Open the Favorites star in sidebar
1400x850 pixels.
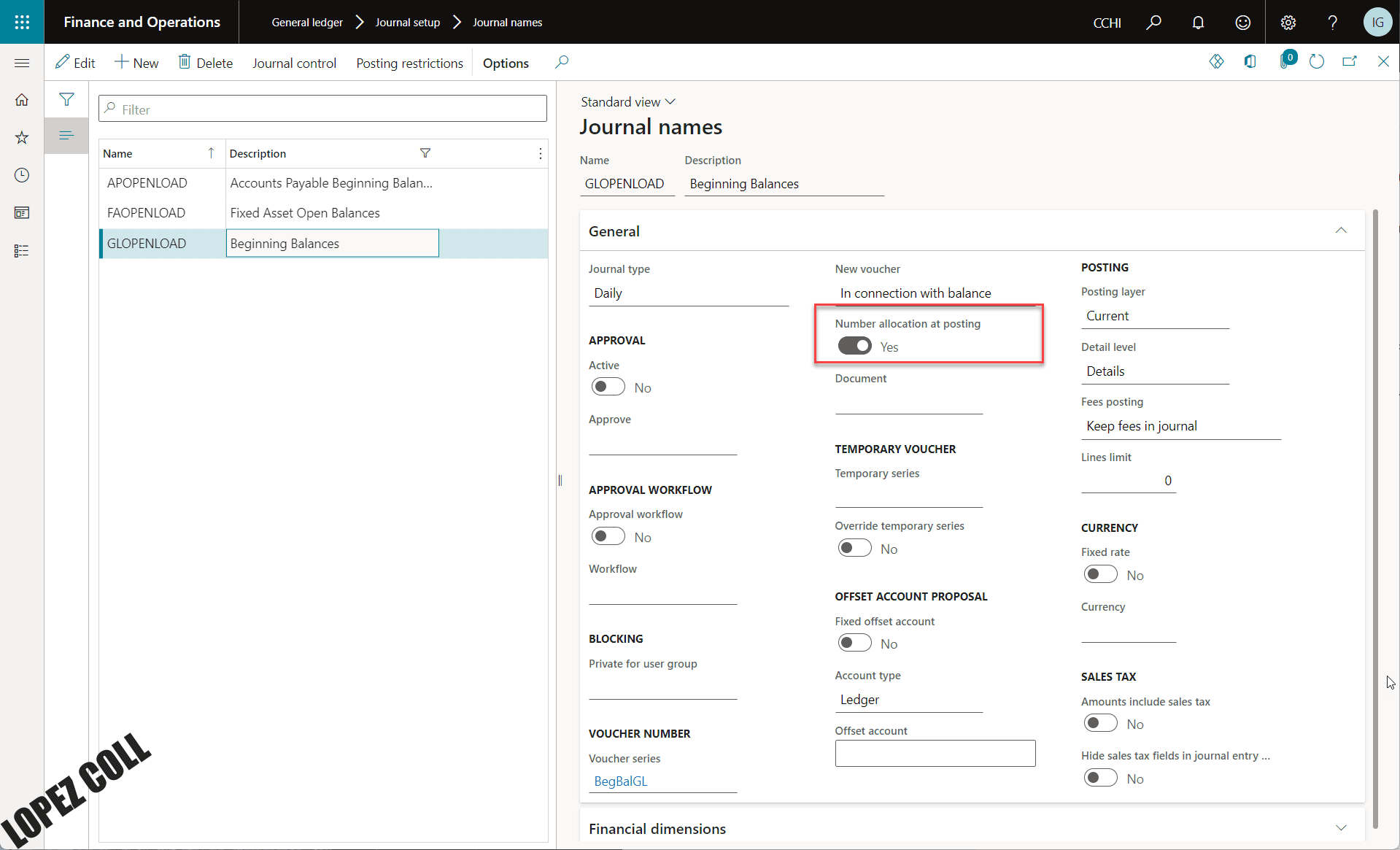(x=22, y=137)
